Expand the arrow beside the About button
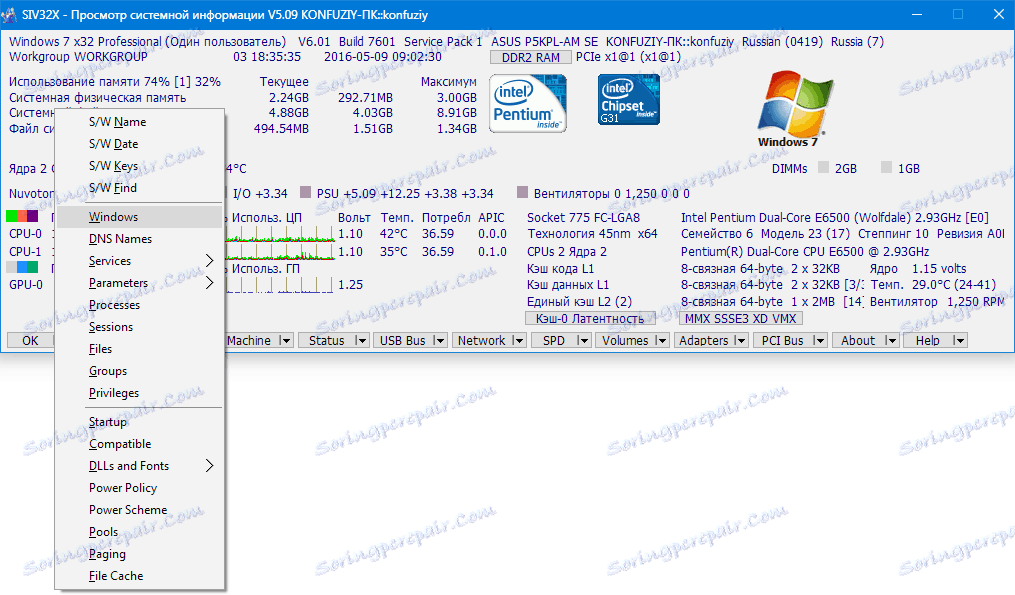Image resolution: width=1015 pixels, height=595 pixels. 891,341
